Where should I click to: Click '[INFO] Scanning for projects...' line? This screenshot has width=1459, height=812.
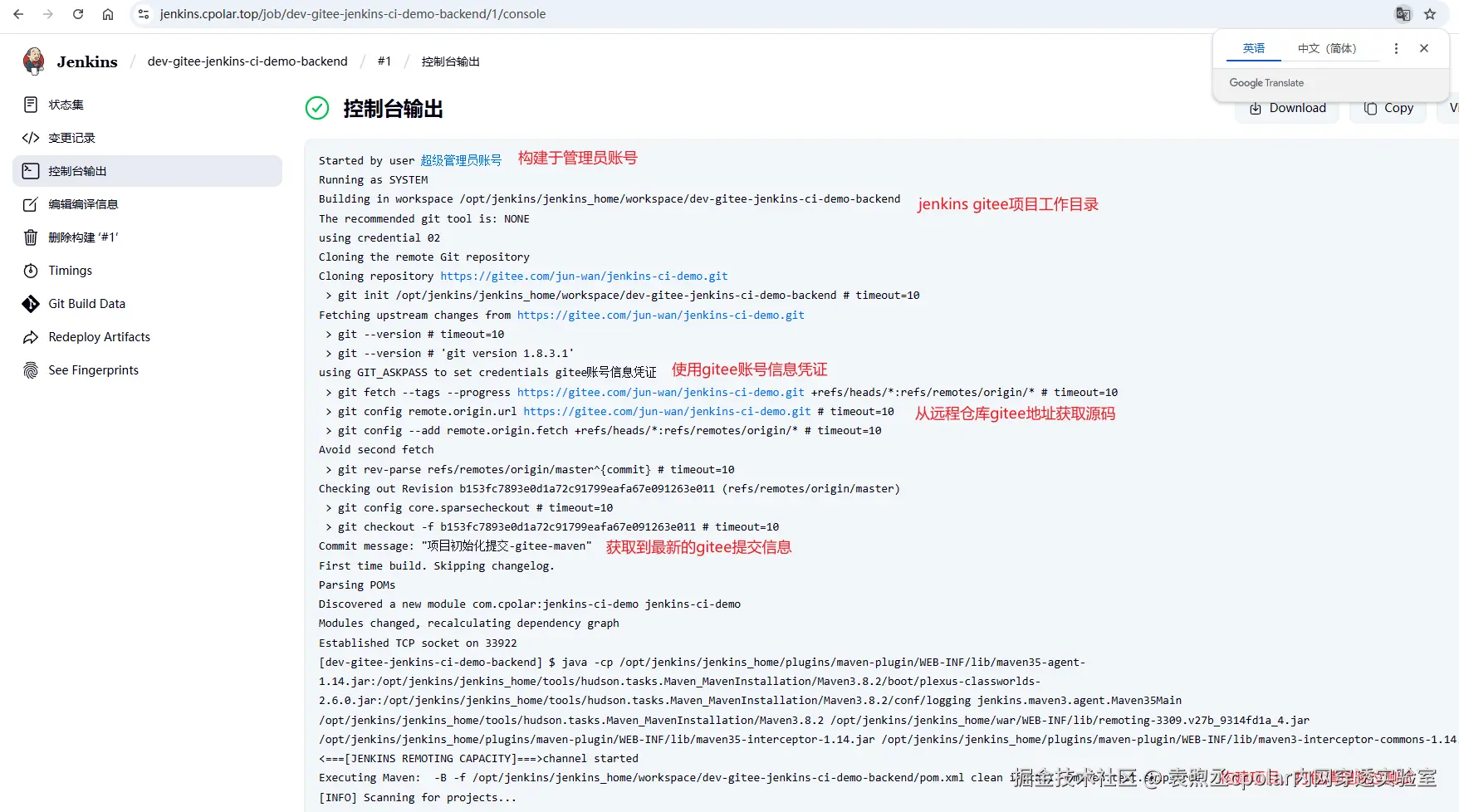(x=418, y=797)
